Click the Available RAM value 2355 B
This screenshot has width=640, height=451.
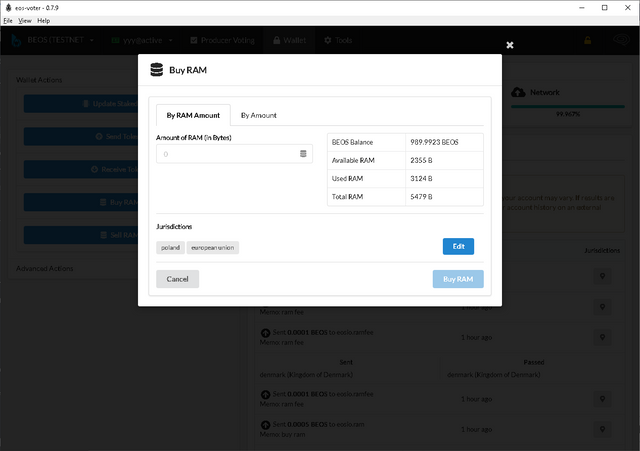click(x=421, y=160)
